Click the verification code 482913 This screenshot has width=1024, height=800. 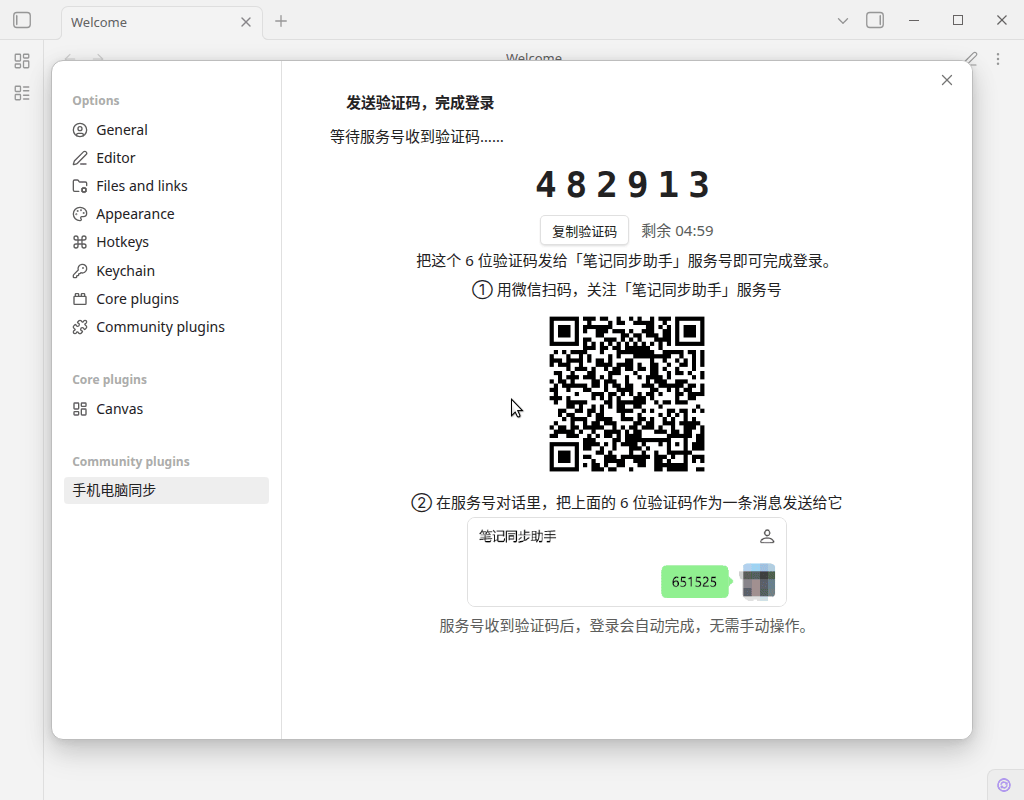[x=623, y=185]
